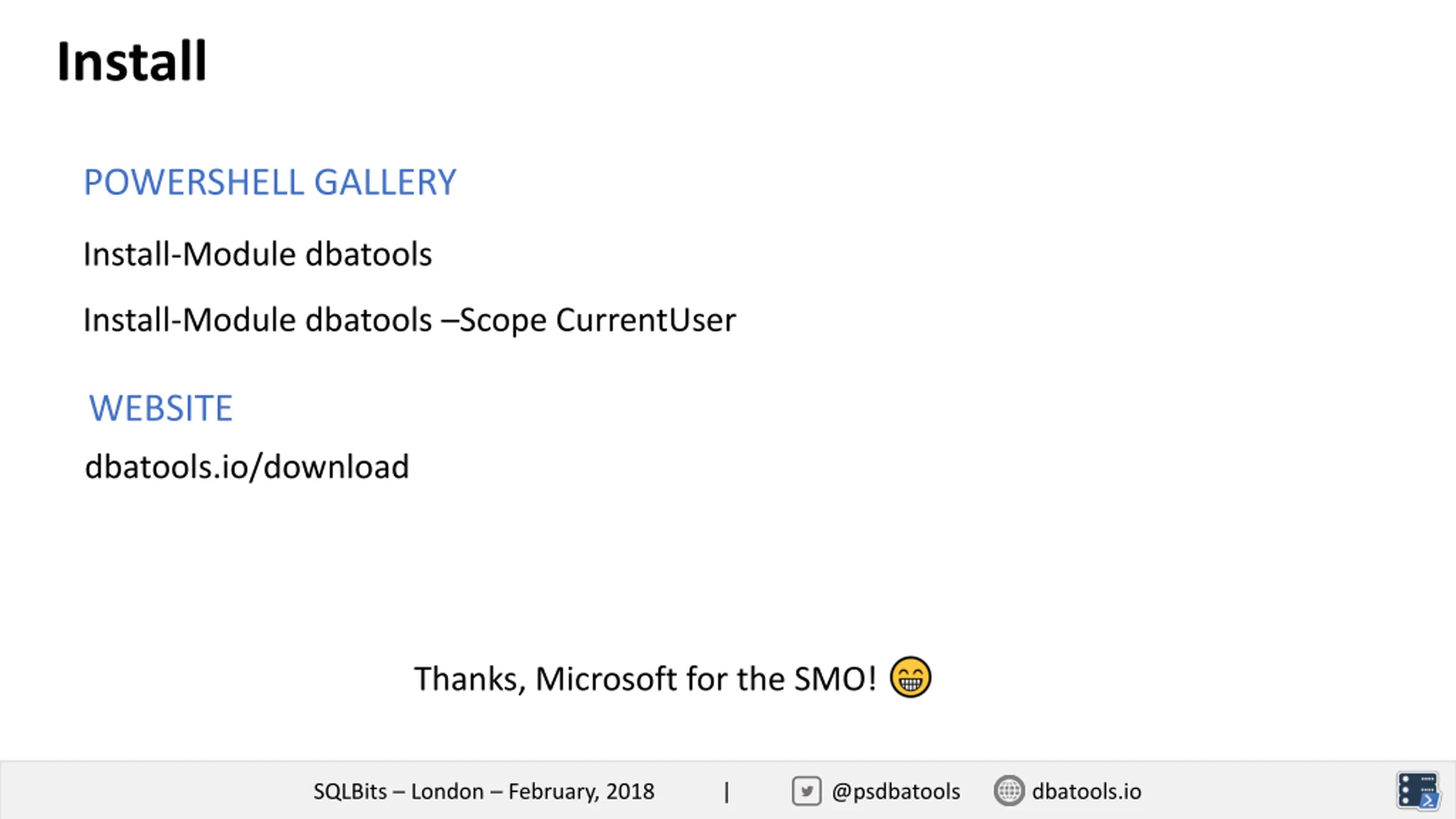This screenshot has height=819, width=1456.
Task: Click the dbatools.io text in footer
Action: [1086, 791]
